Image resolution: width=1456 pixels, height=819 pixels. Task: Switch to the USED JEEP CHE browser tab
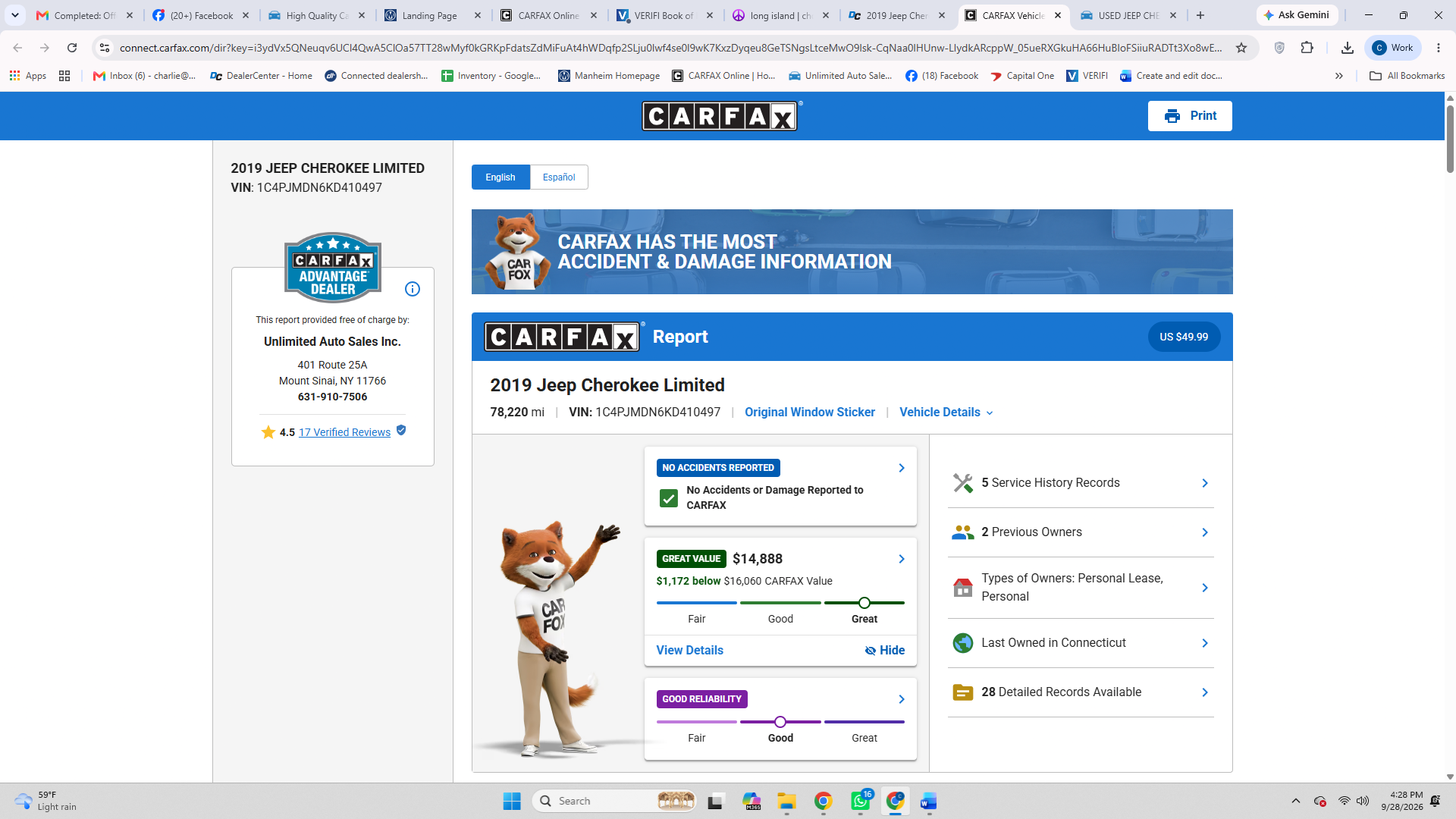(x=1128, y=15)
